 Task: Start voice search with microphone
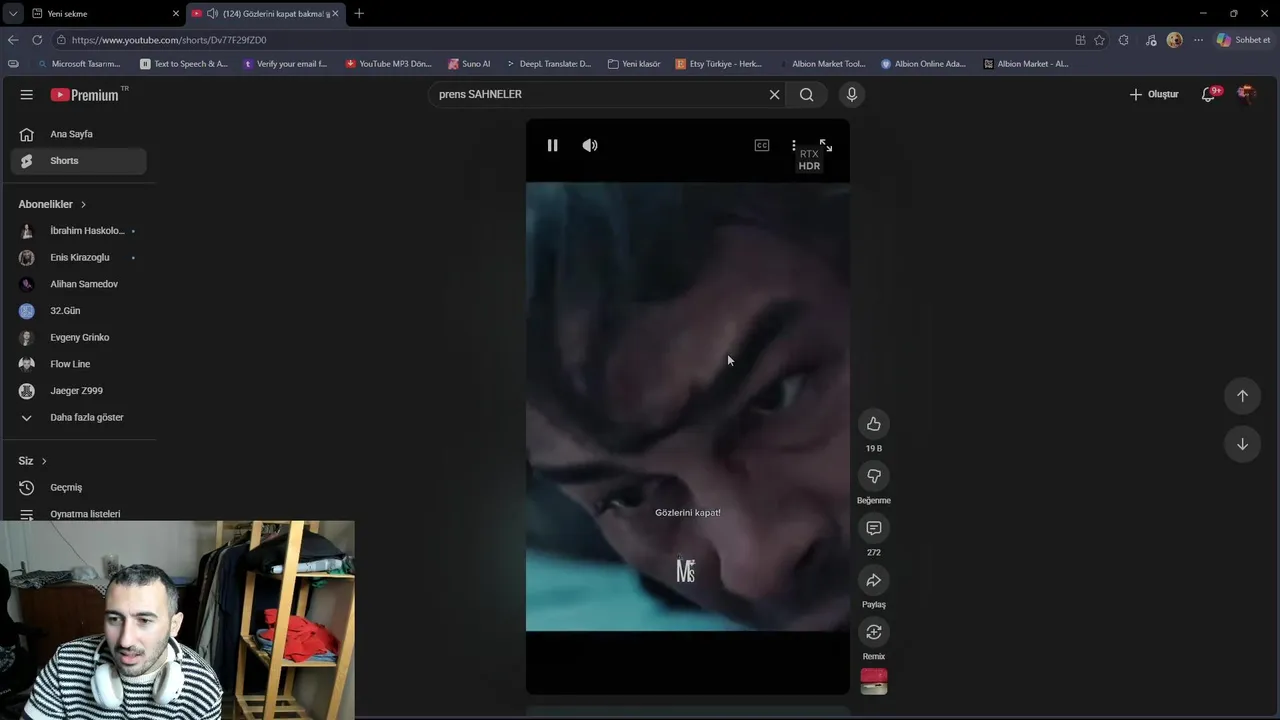point(852,94)
